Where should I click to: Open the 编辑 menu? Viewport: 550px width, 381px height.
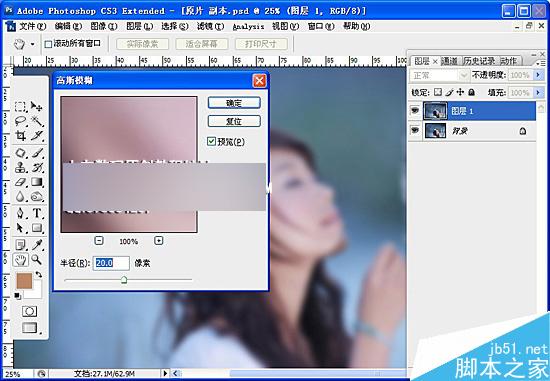pyautogui.click(x=68, y=26)
